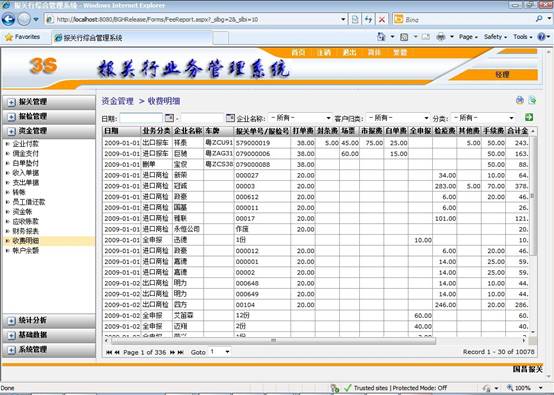Image resolution: width=554 pixels, height=395 pixels.
Task: Click the 业务分类 column header
Action: click(x=157, y=131)
